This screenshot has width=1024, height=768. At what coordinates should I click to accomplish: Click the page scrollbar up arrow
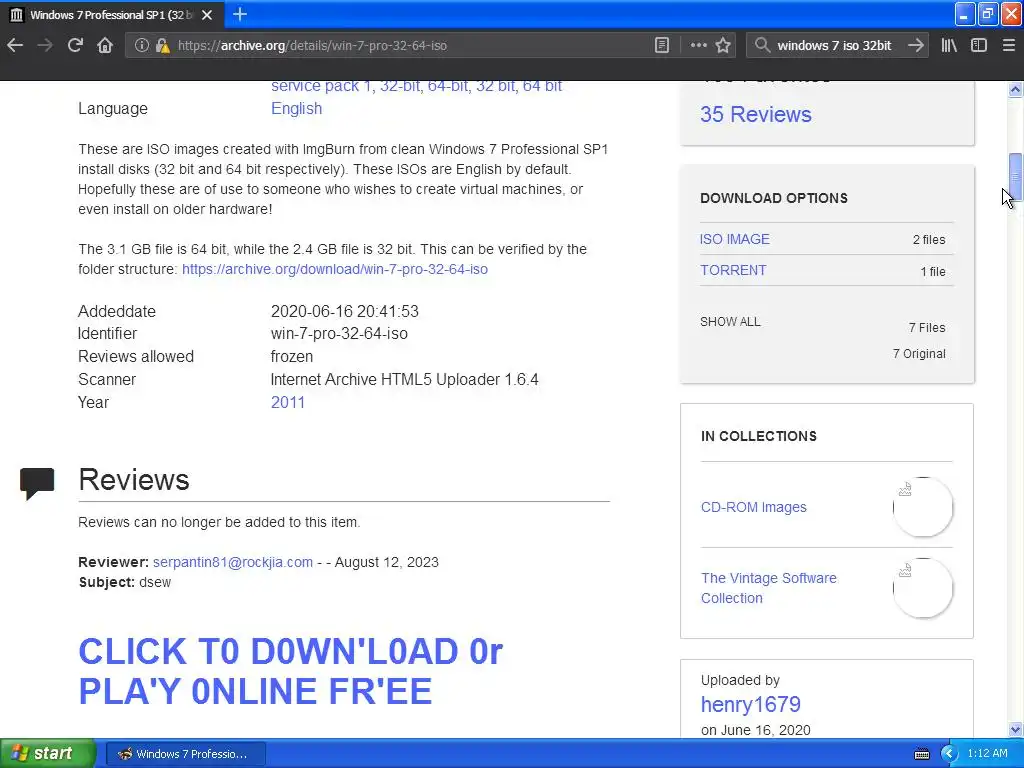(1015, 89)
